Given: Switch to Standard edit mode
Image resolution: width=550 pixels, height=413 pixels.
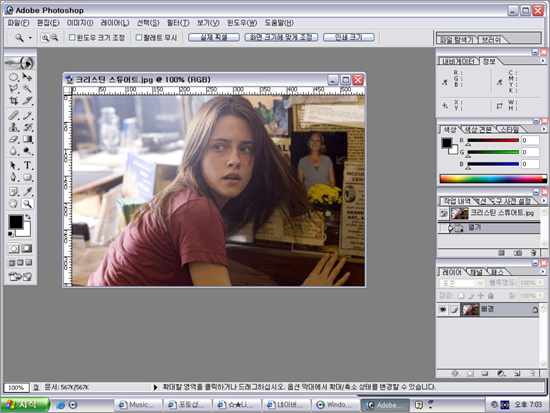Looking at the screenshot, I should point(14,248).
